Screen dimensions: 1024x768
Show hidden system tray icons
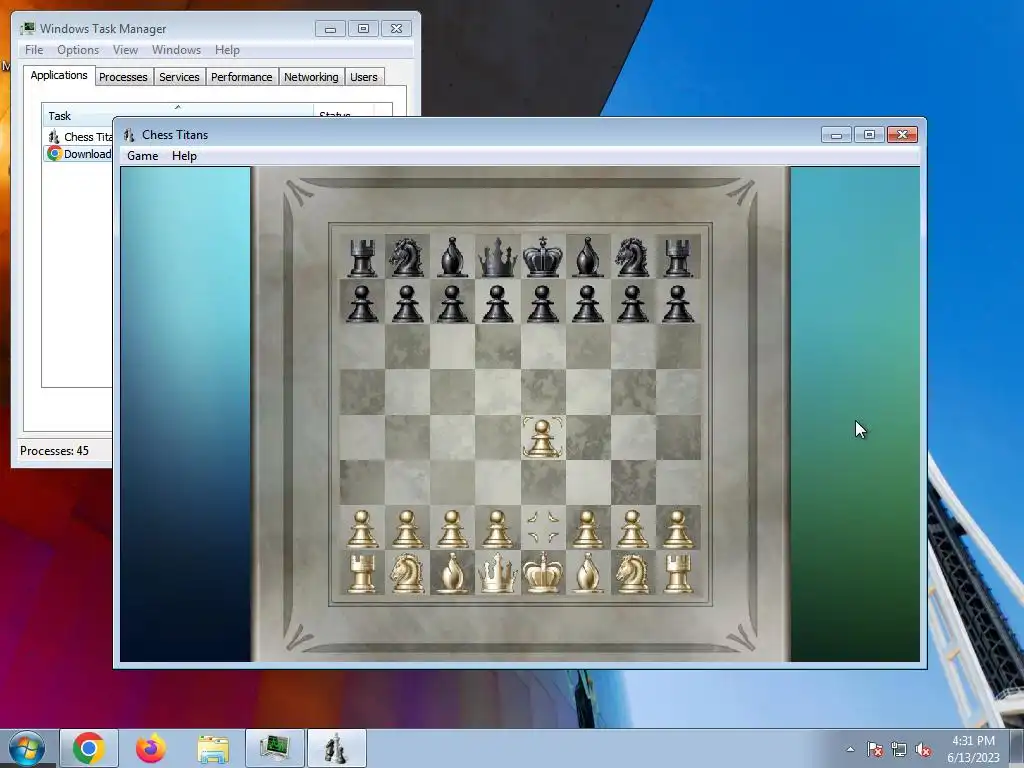click(x=850, y=749)
